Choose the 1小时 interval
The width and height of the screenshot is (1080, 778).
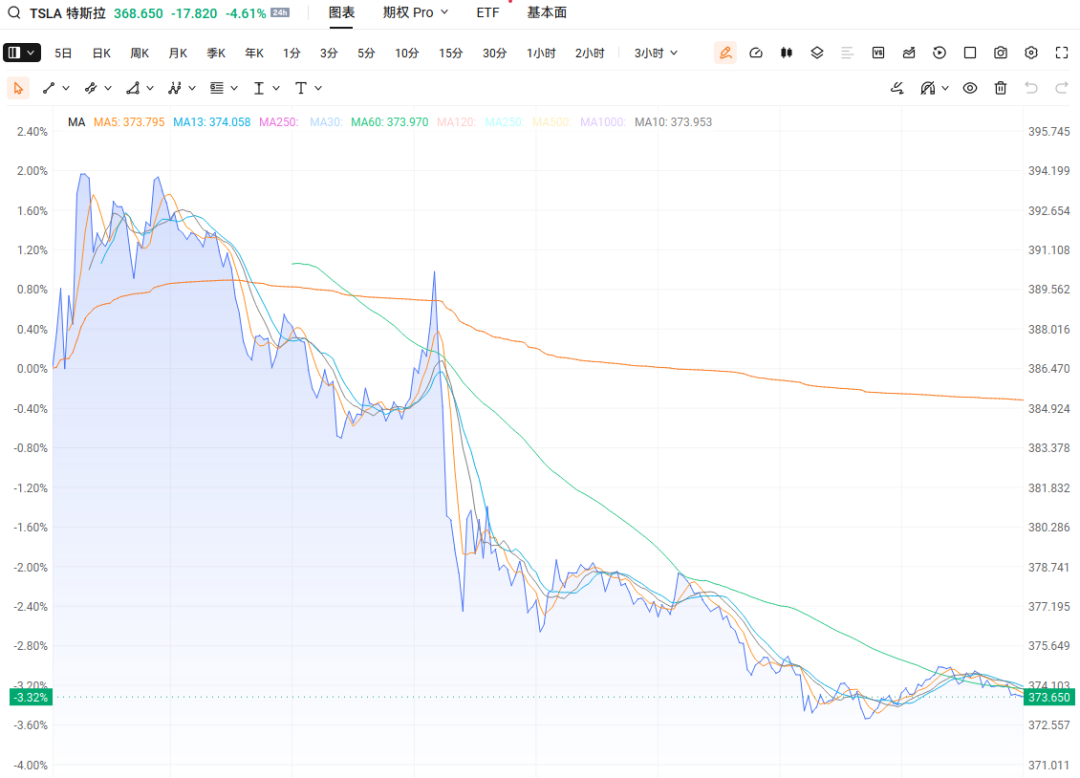click(541, 53)
